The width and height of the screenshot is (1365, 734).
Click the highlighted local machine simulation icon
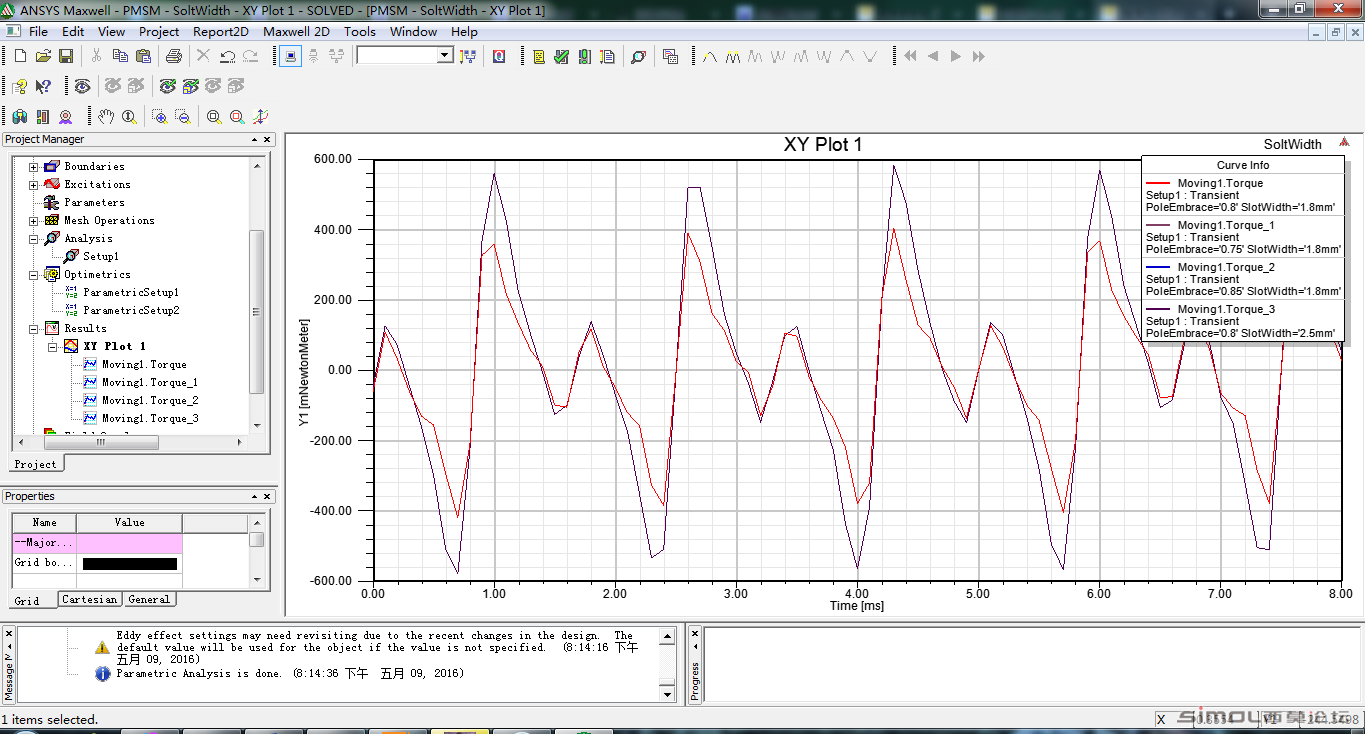point(290,56)
